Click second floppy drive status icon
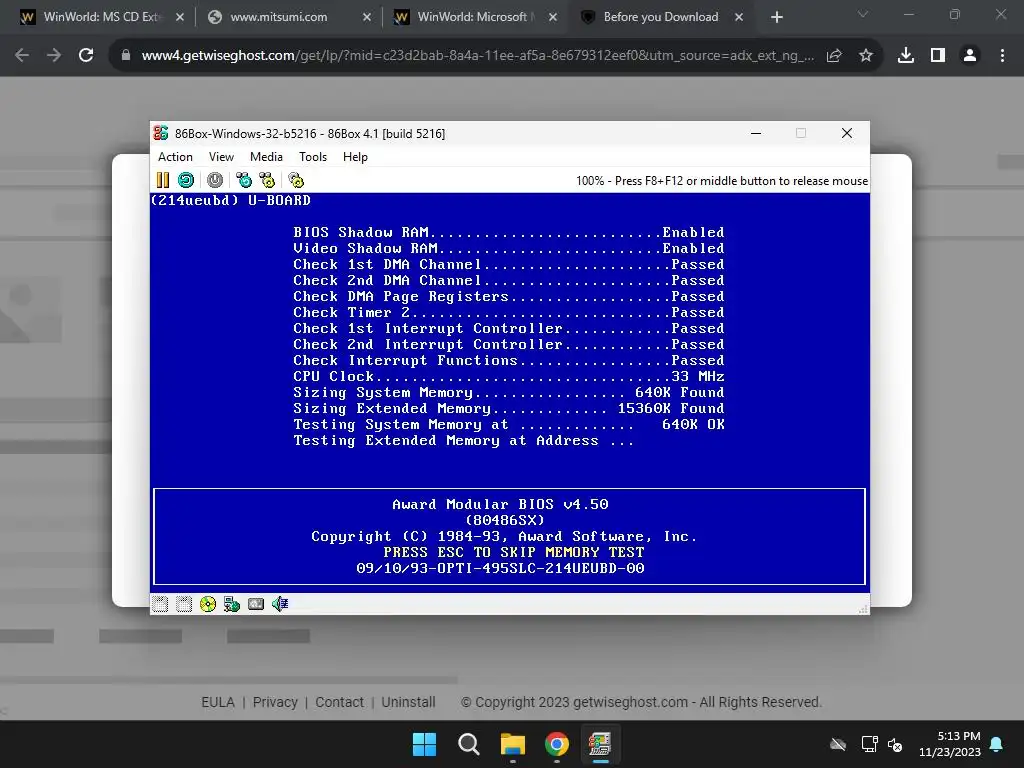The width and height of the screenshot is (1024, 768). pos(184,604)
